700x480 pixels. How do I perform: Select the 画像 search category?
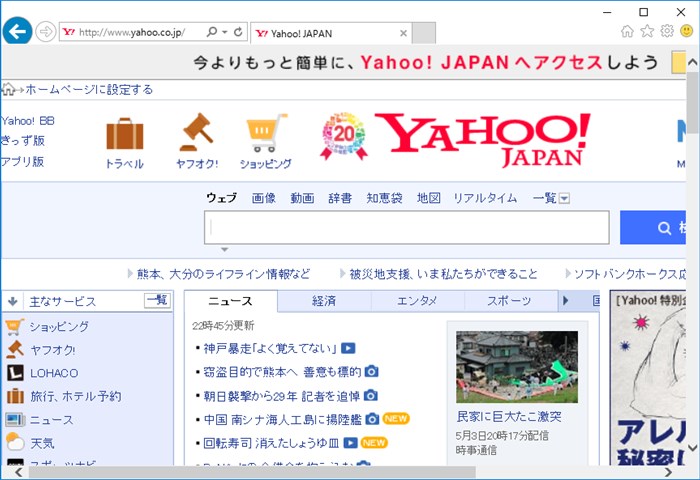click(264, 198)
